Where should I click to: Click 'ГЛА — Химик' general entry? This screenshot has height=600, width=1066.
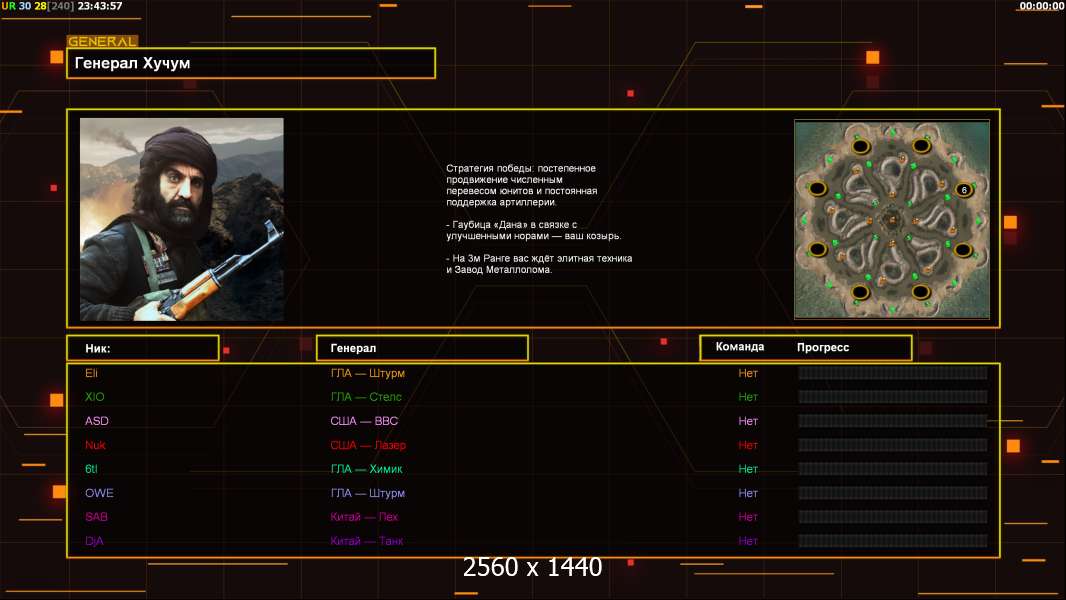pyautogui.click(x=367, y=469)
